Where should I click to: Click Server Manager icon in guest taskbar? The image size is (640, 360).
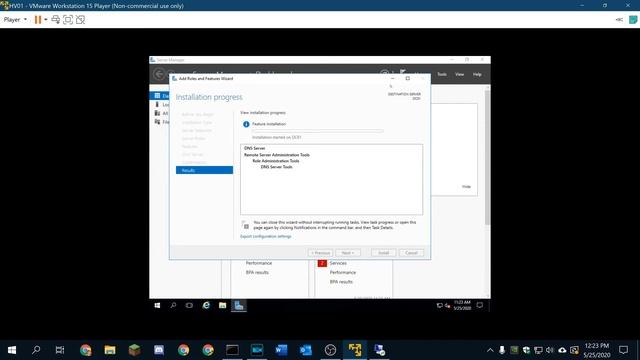[x=239, y=305]
